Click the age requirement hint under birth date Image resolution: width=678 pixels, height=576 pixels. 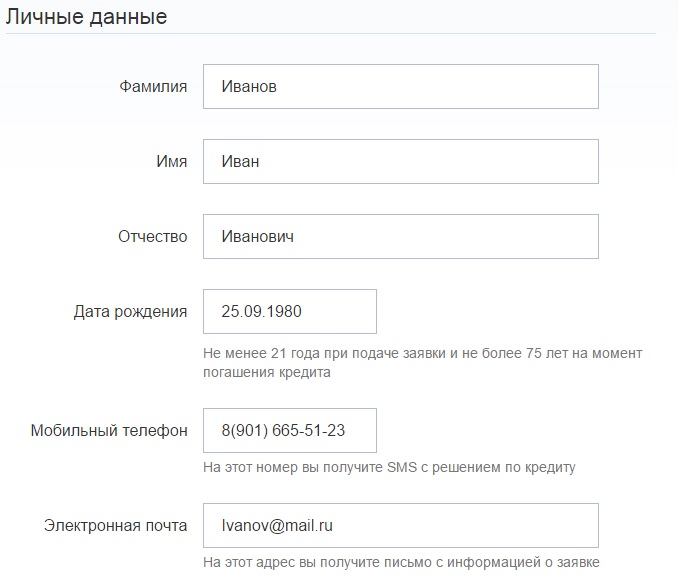pyautogui.click(x=421, y=363)
